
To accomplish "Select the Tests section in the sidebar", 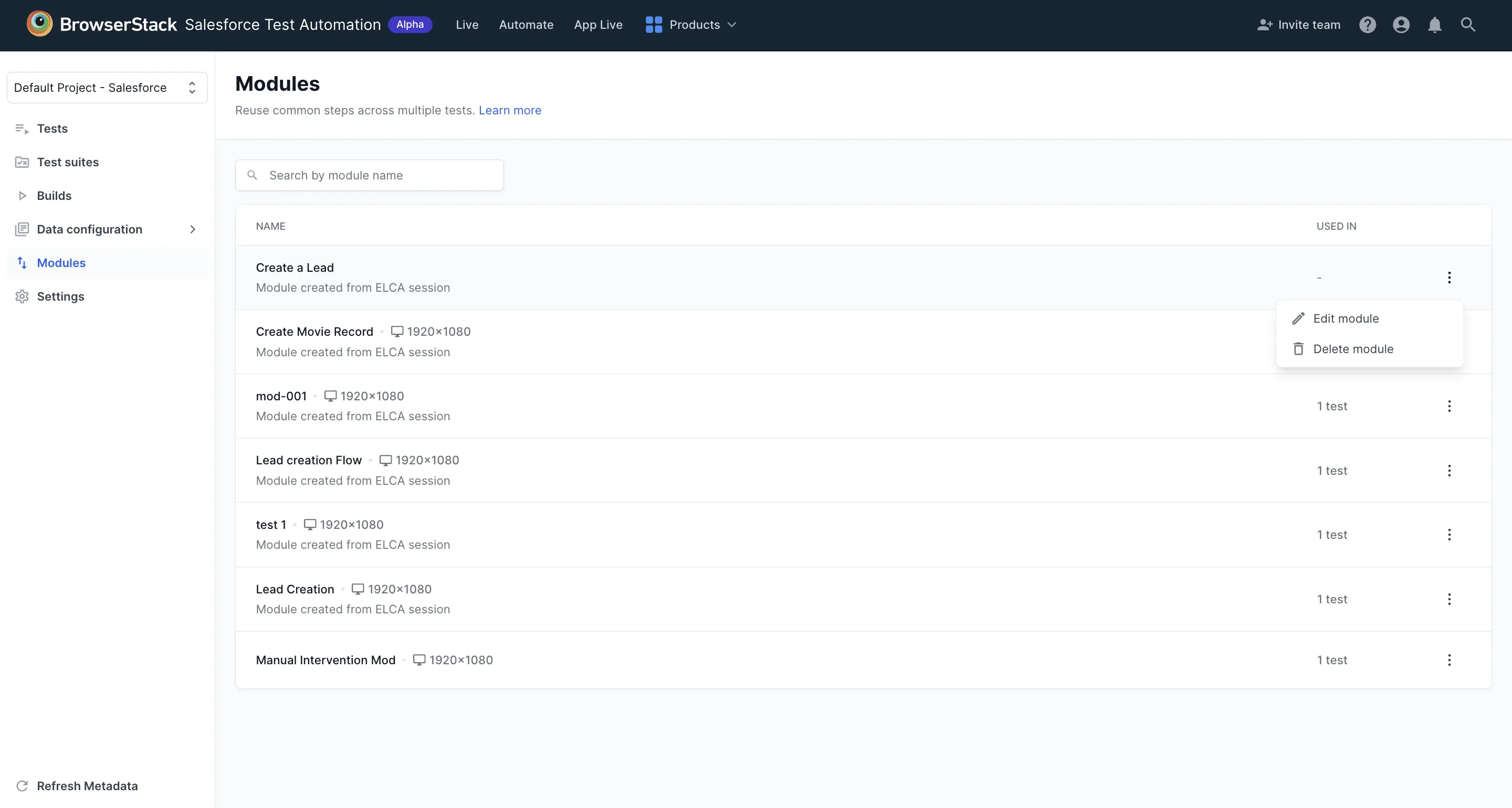I will pyautogui.click(x=52, y=129).
